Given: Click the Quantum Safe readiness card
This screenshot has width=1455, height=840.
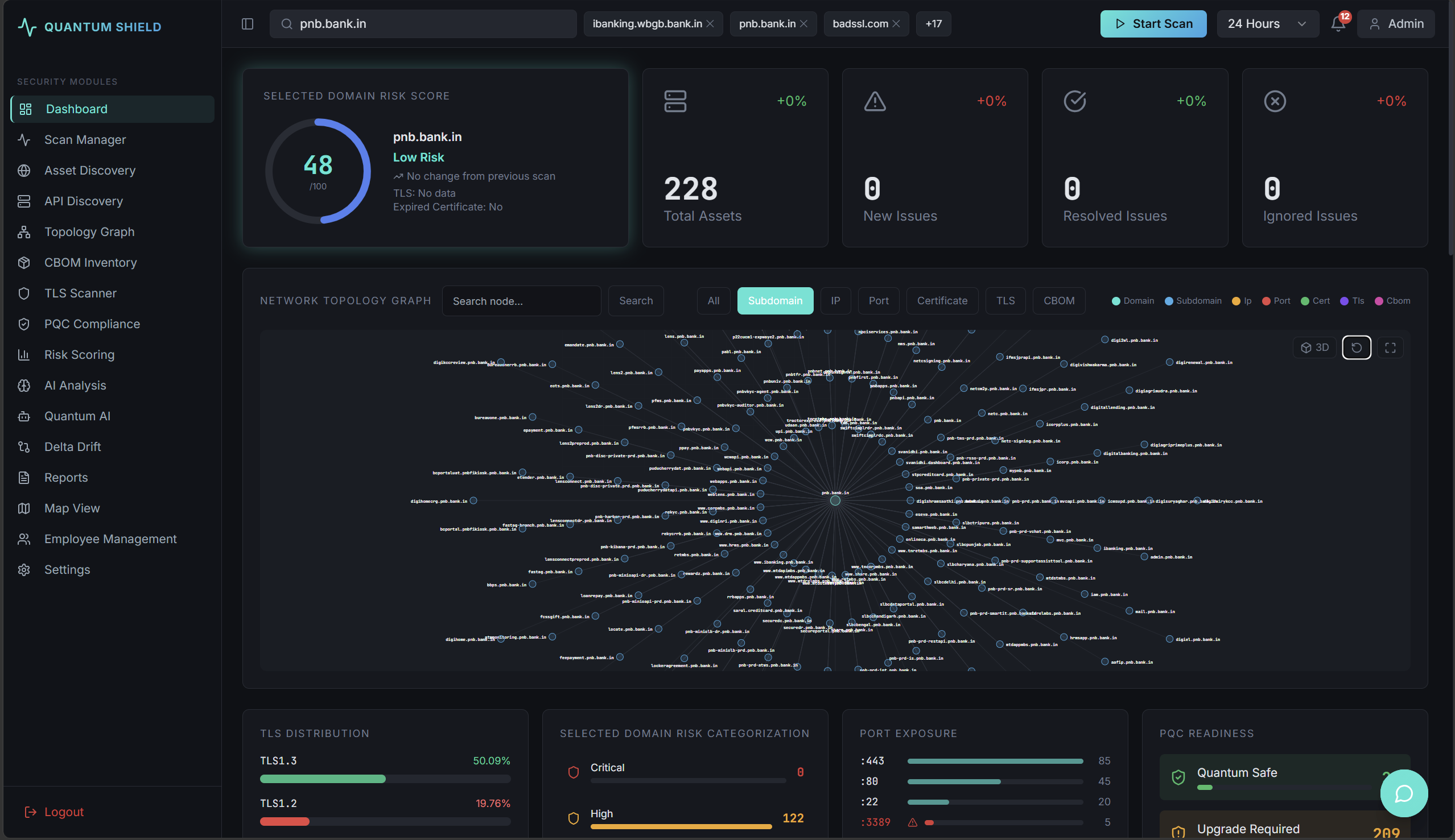Looking at the screenshot, I should coord(1284,777).
